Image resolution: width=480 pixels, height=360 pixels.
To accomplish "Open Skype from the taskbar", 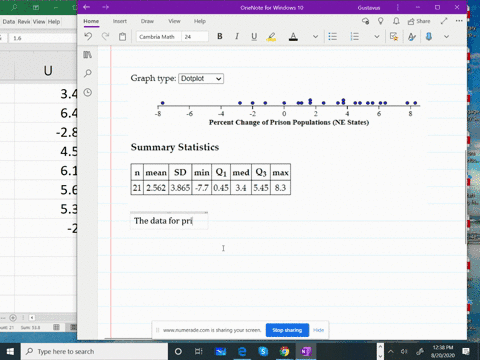I will point(263,351).
